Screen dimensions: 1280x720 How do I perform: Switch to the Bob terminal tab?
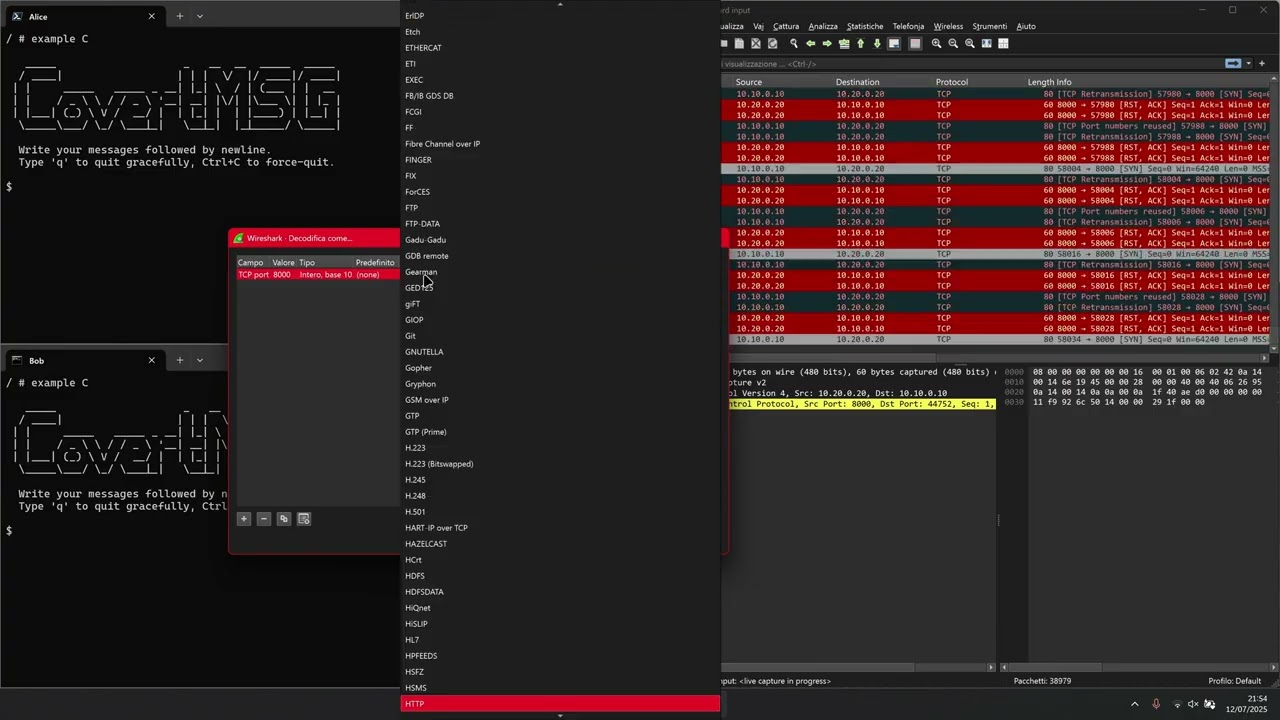pos(82,360)
